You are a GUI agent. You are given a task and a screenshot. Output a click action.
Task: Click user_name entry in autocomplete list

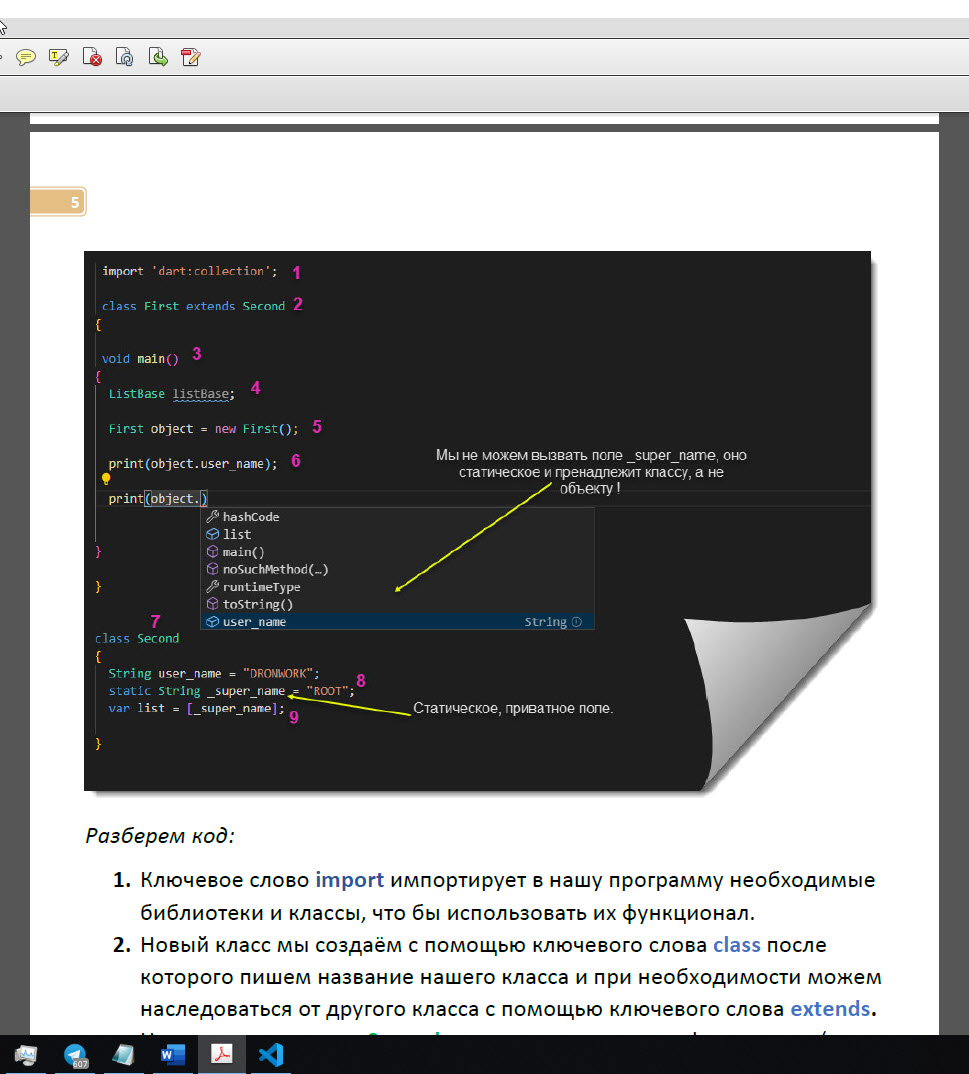254,622
